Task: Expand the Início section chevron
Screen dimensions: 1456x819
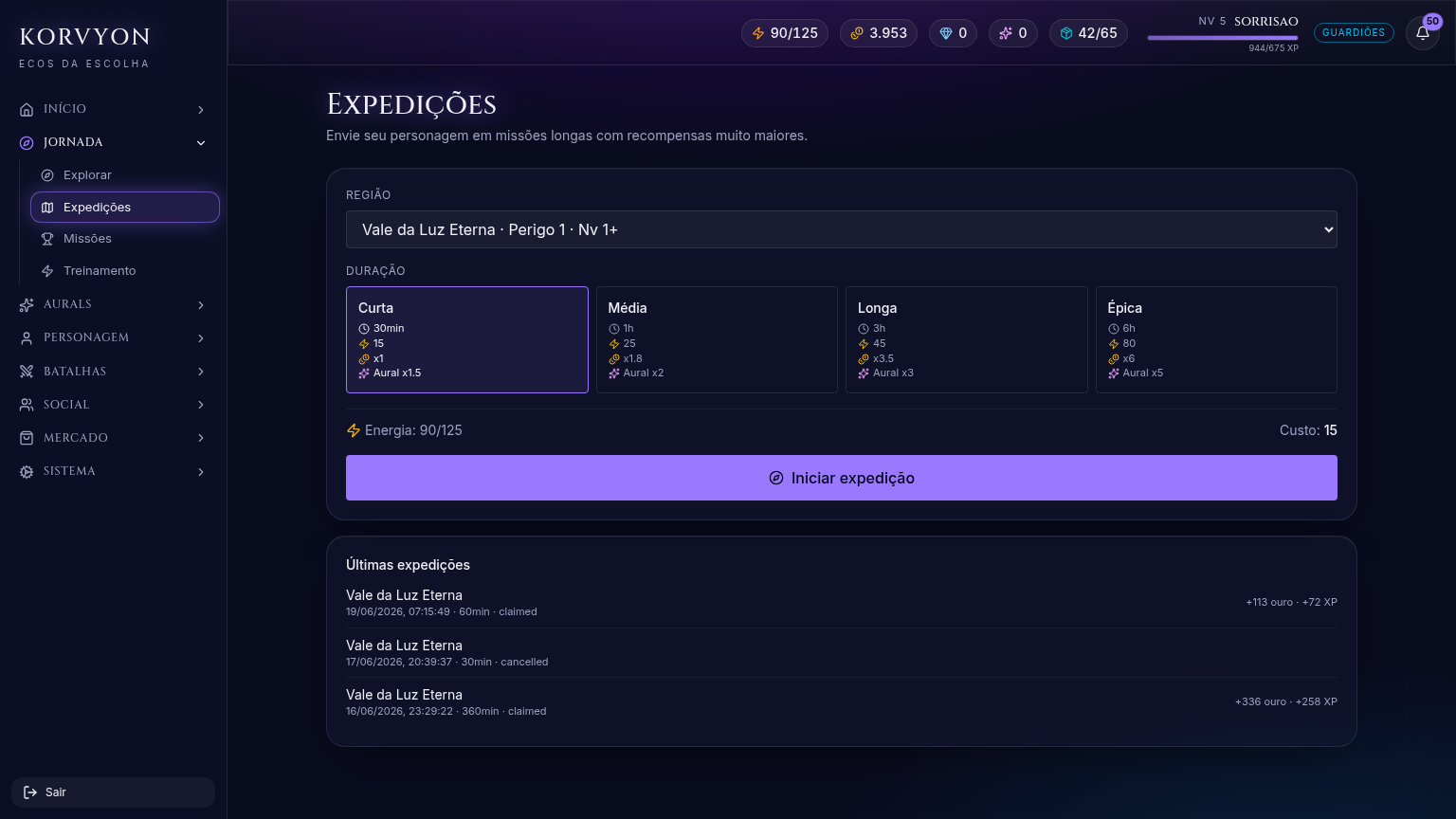Action: [x=201, y=110]
